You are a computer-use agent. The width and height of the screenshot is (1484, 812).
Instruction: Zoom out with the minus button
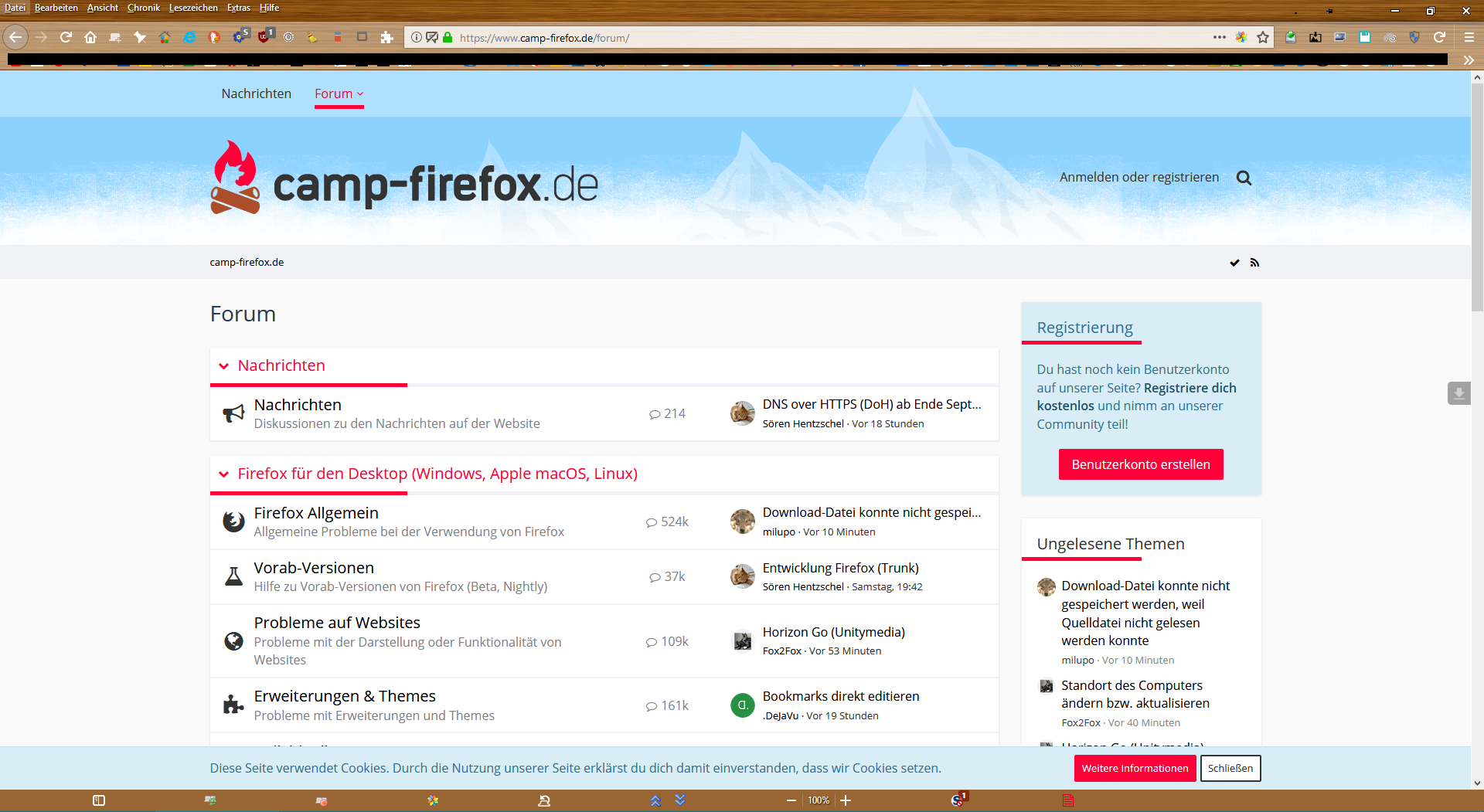(x=791, y=800)
